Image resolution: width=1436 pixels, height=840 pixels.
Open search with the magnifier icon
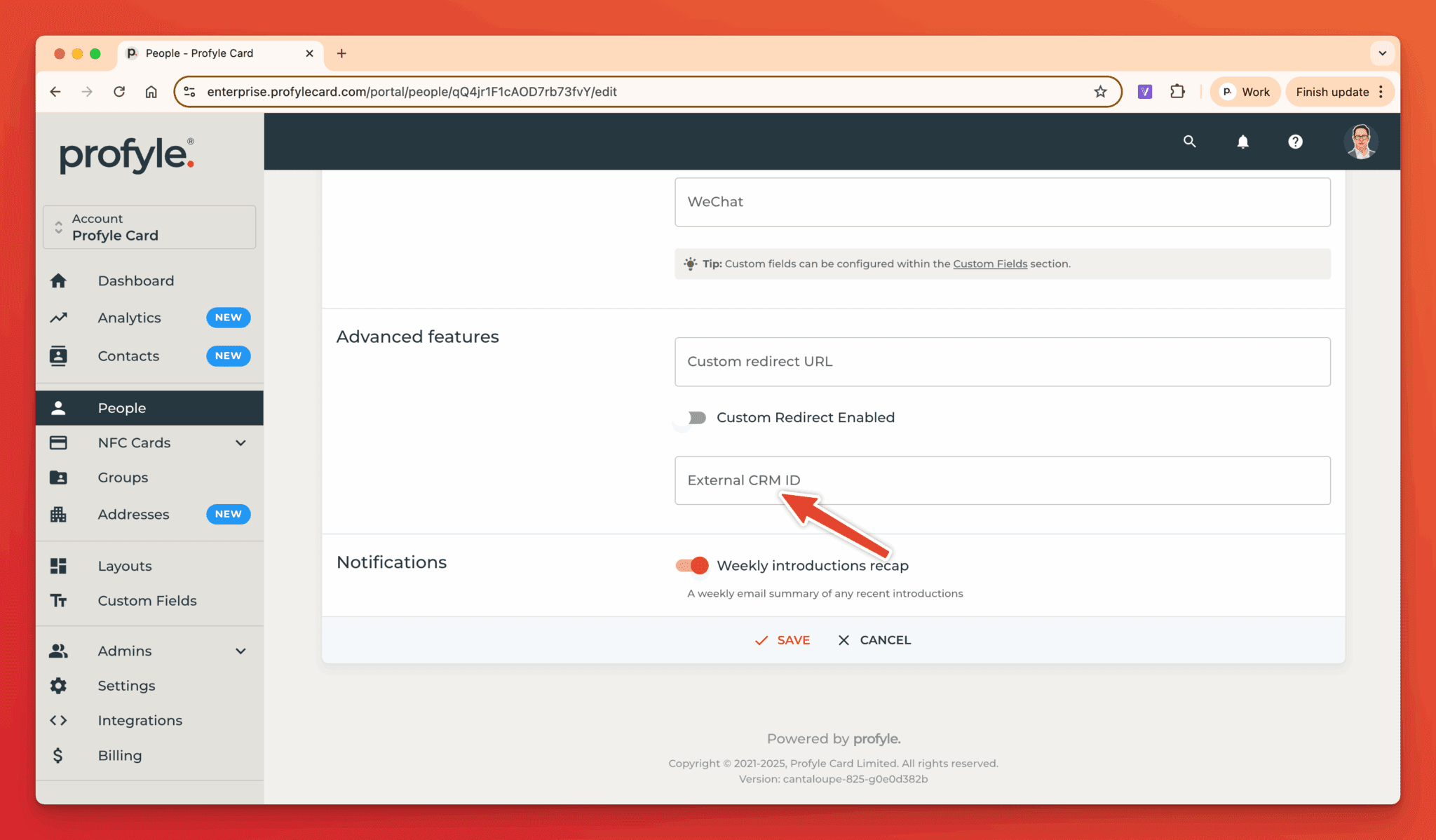(x=1189, y=142)
